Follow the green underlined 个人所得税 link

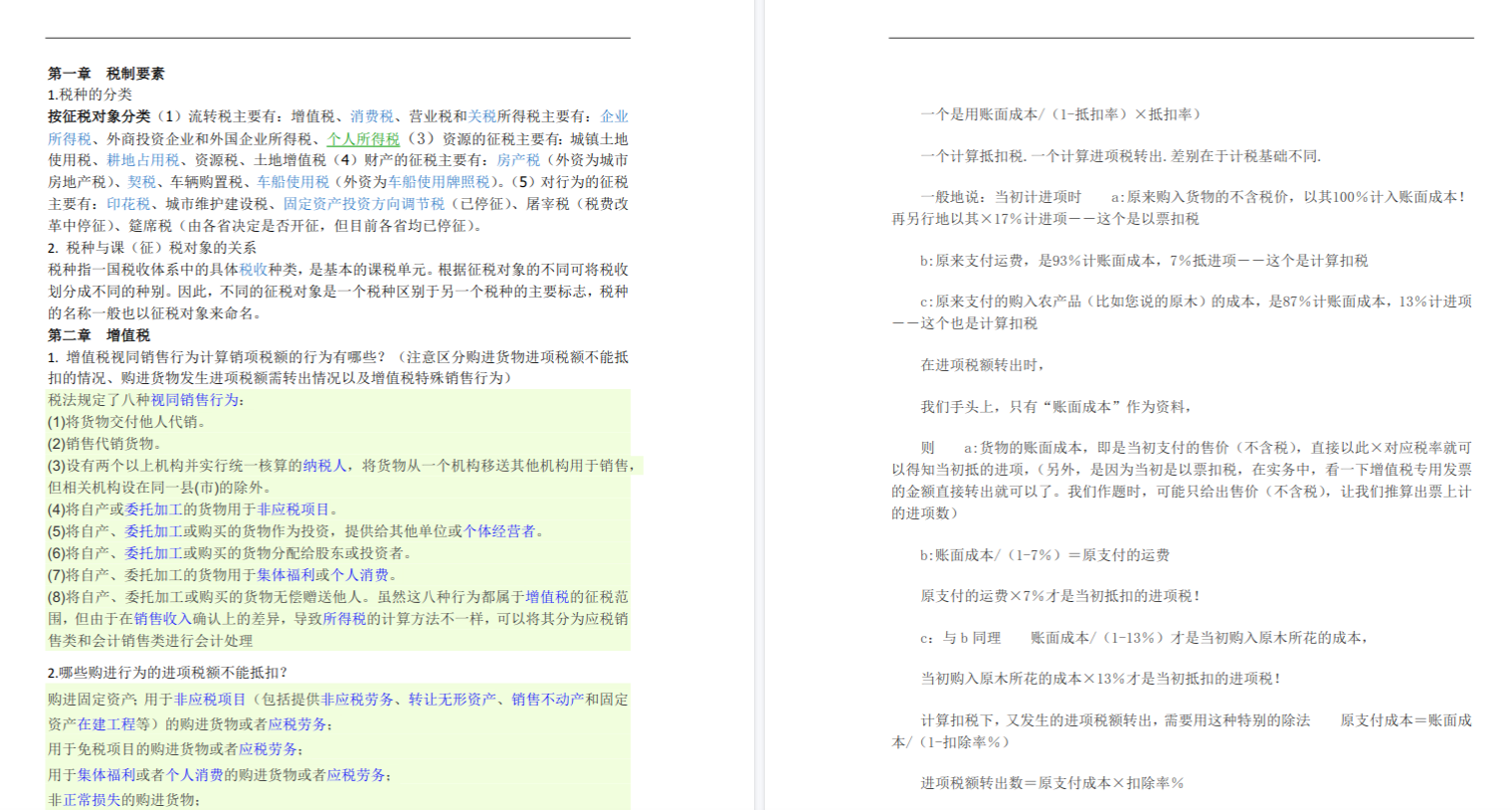pyautogui.click(x=363, y=139)
